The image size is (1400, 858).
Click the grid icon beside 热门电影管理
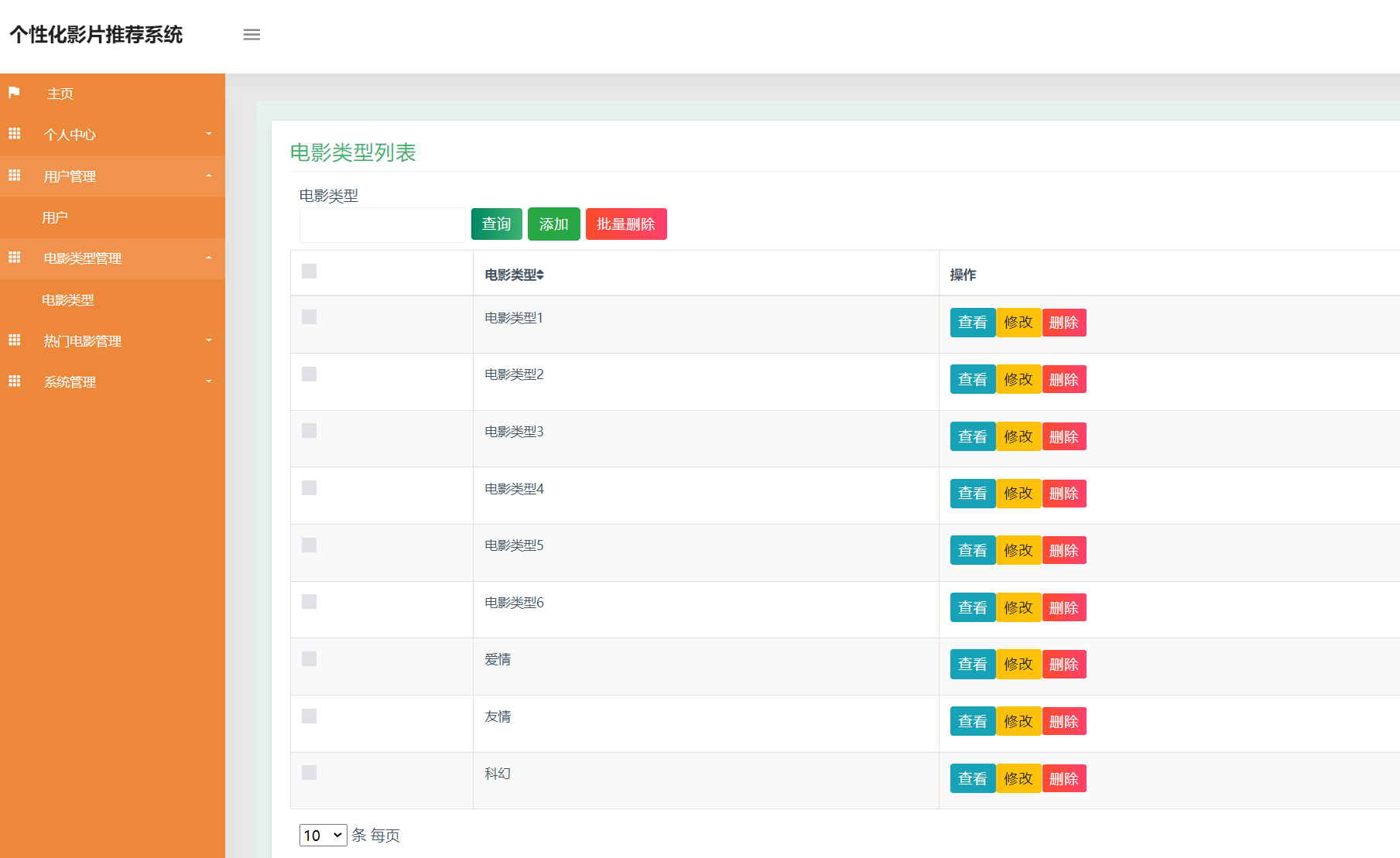14,340
